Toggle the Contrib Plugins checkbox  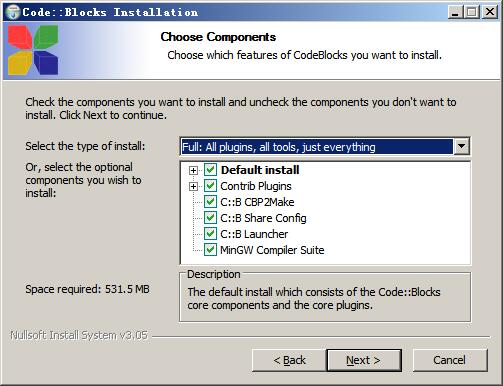pos(210,186)
